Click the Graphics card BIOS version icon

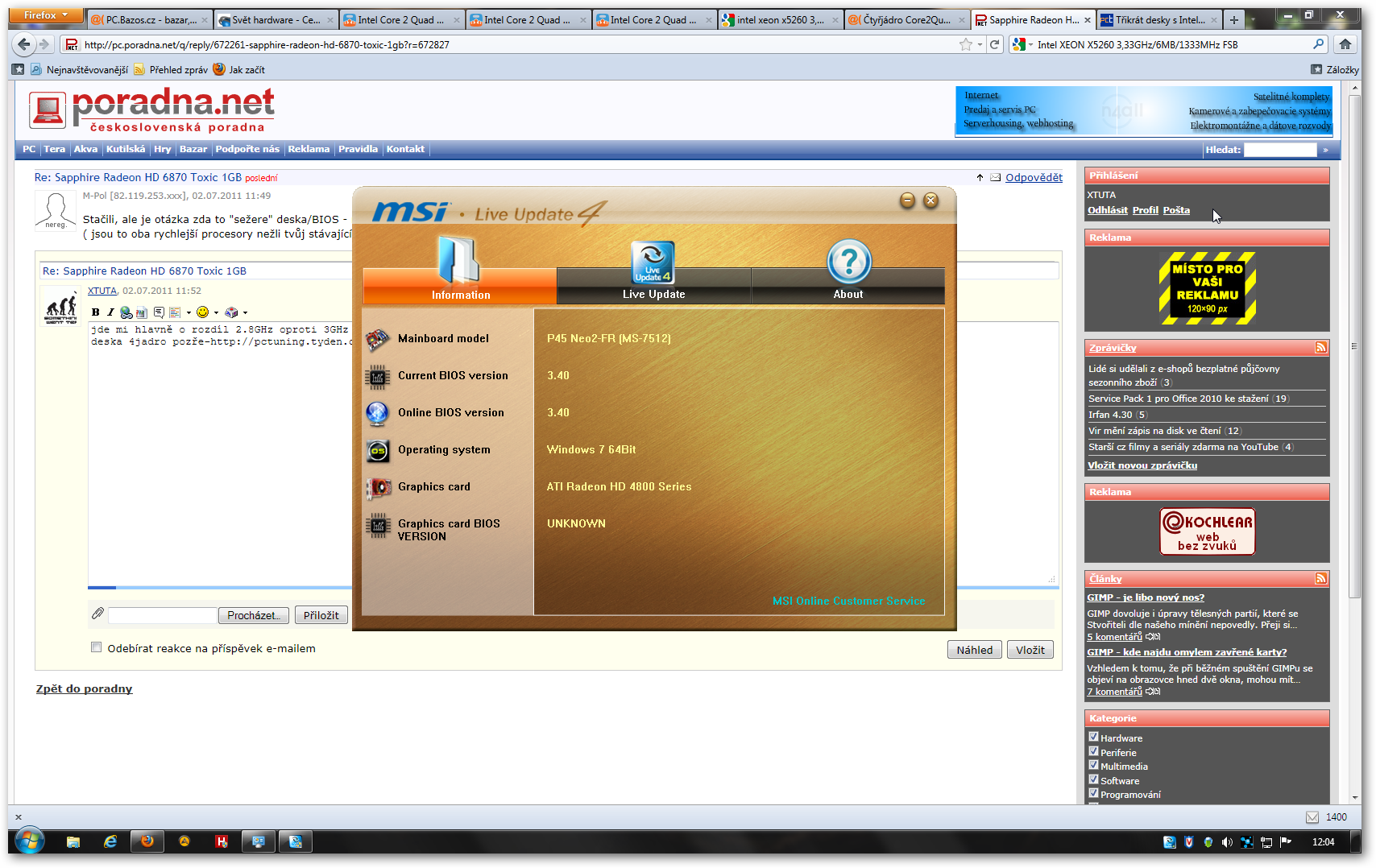pos(378,527)
